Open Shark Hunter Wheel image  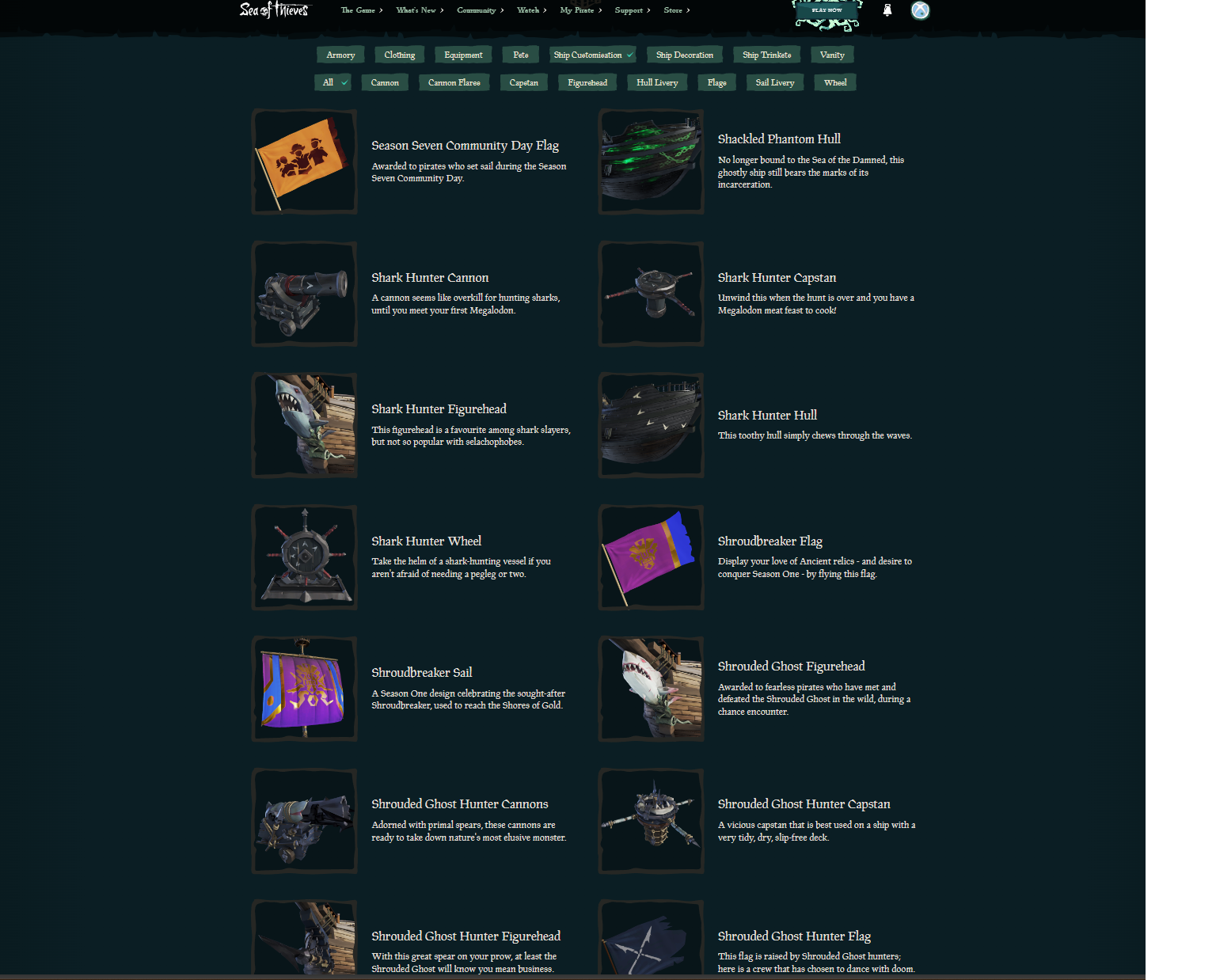click(x=305, y=557)
